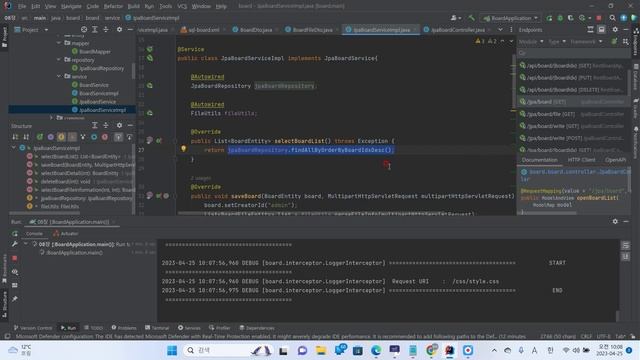Open the Module filter dropdown in Endpoints
The width and height of the screenshot is (640, 360).
531,42
